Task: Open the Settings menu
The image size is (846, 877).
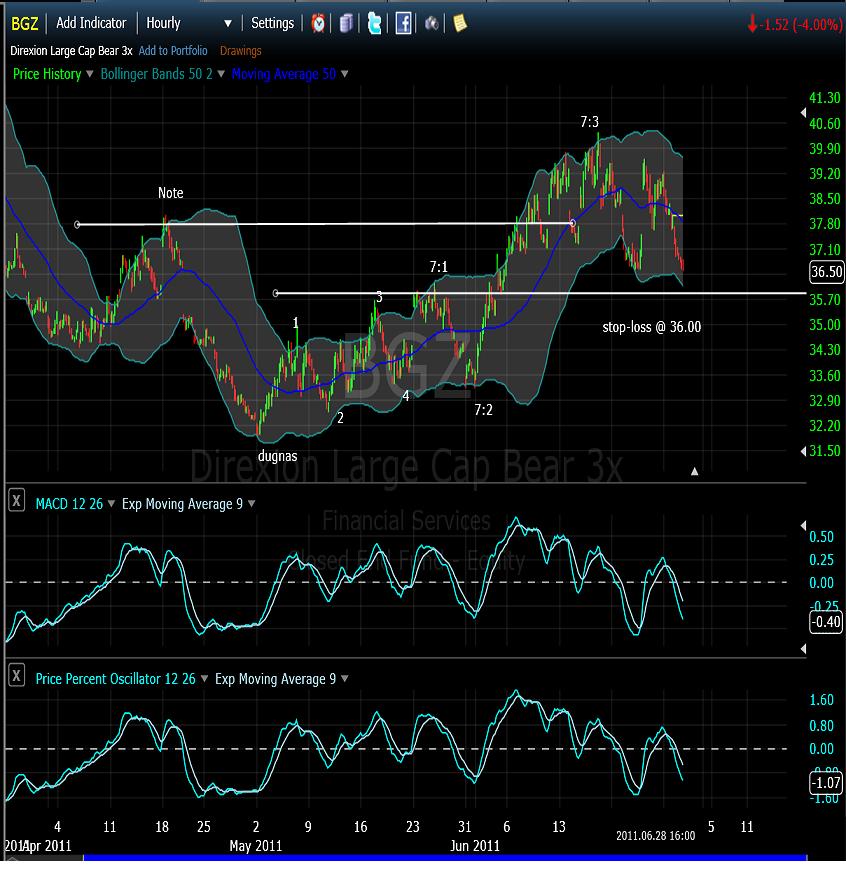Action: [x=272, y=23]
